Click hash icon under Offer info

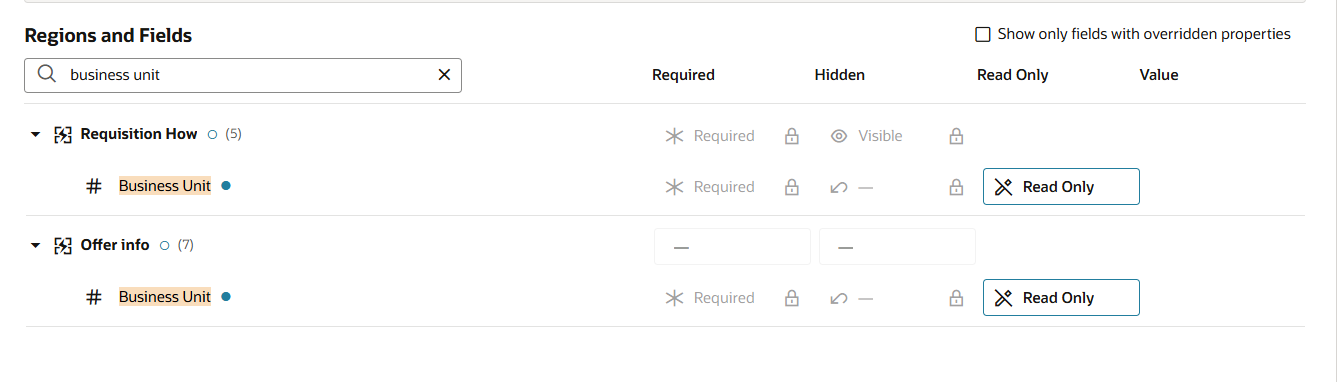coord(94,297)
